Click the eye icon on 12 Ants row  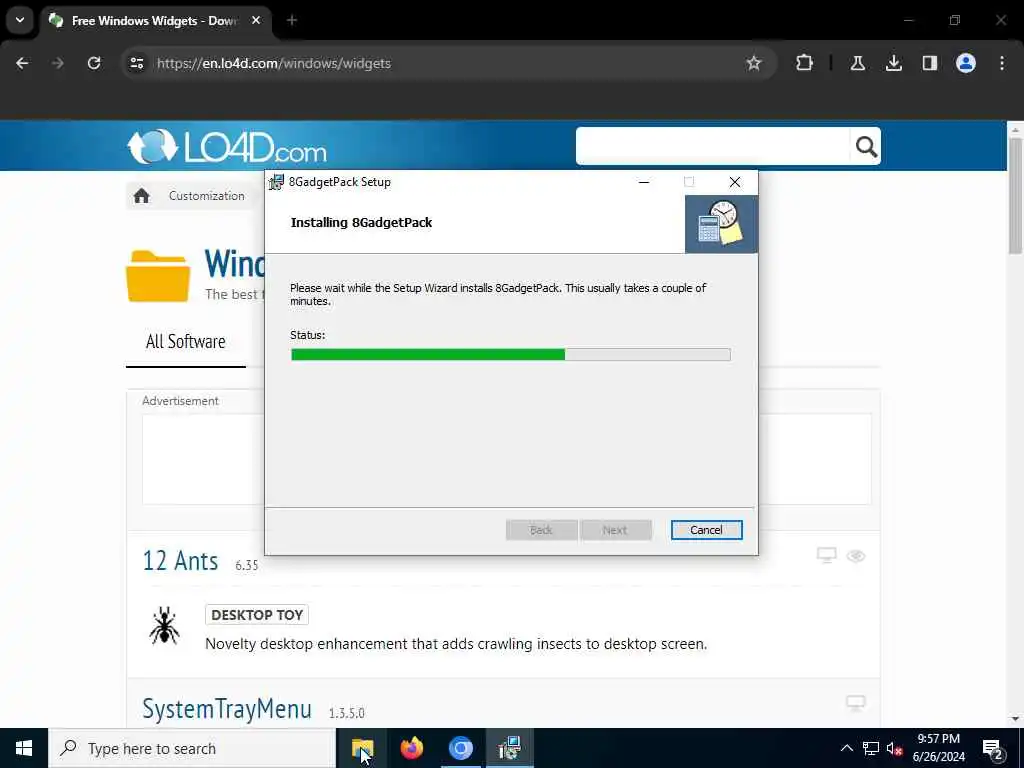point(856,556)
